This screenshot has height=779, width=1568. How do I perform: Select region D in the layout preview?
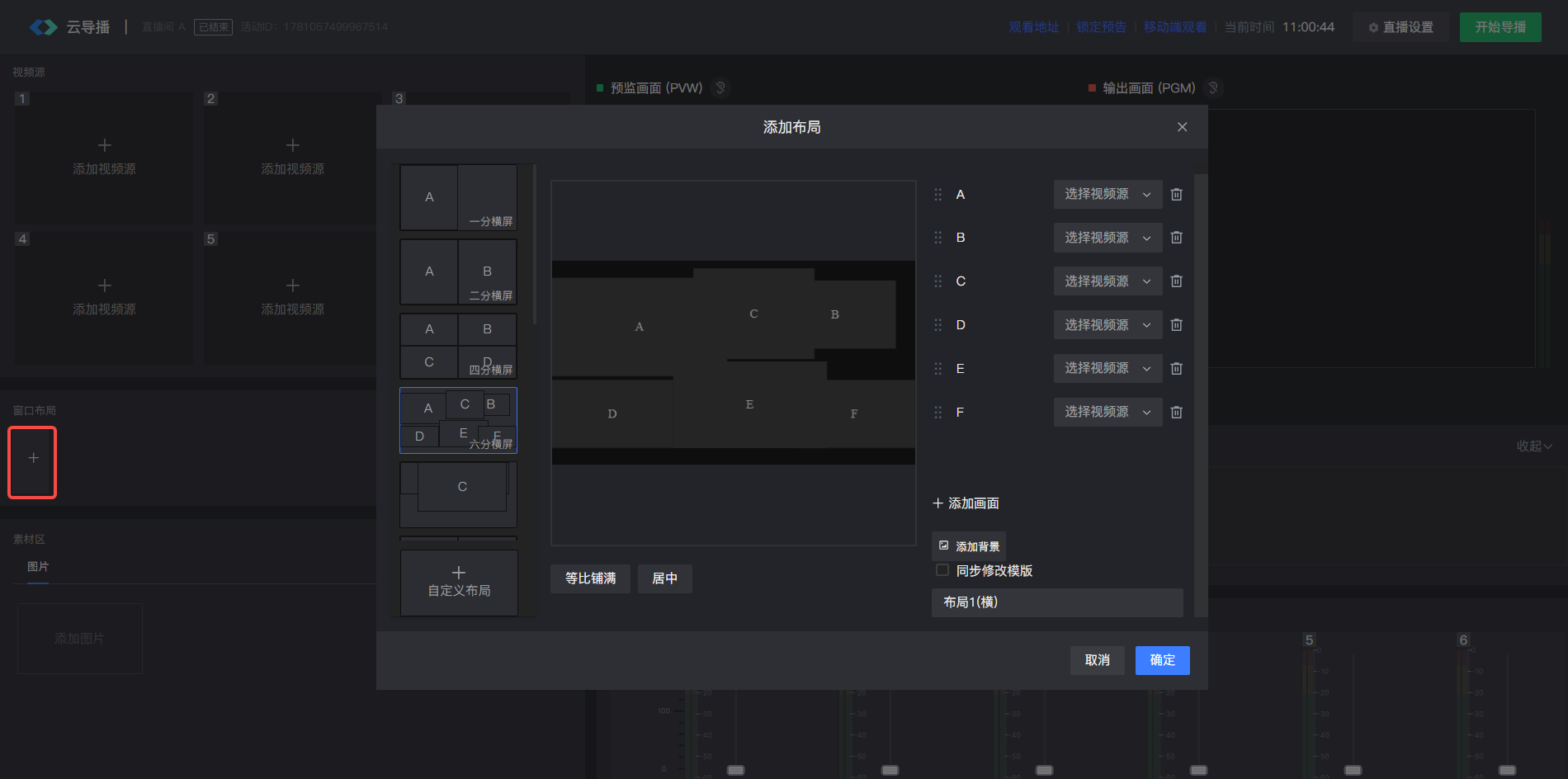point(612,413)
